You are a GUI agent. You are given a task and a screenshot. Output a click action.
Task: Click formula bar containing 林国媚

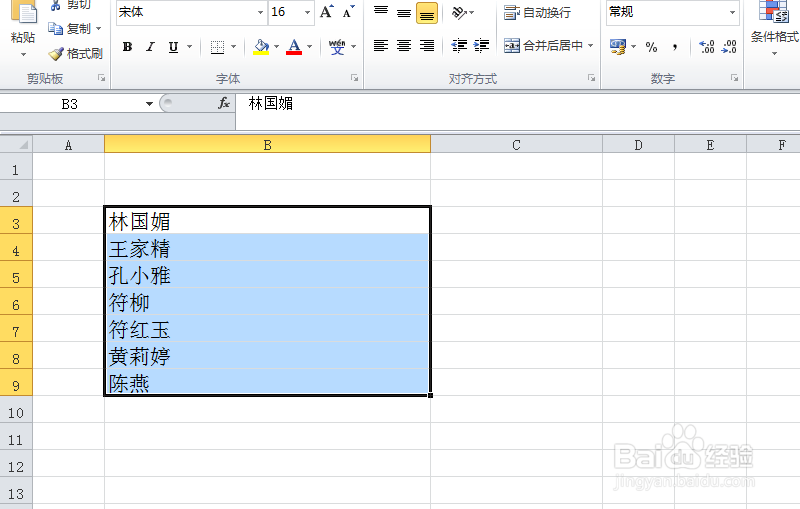point(518,104)
